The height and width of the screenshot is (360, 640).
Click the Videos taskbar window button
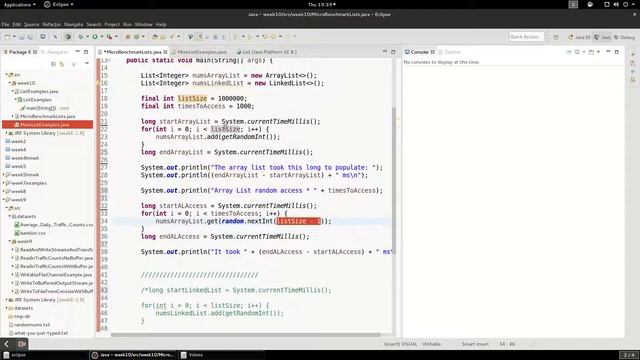pos(220,355)
